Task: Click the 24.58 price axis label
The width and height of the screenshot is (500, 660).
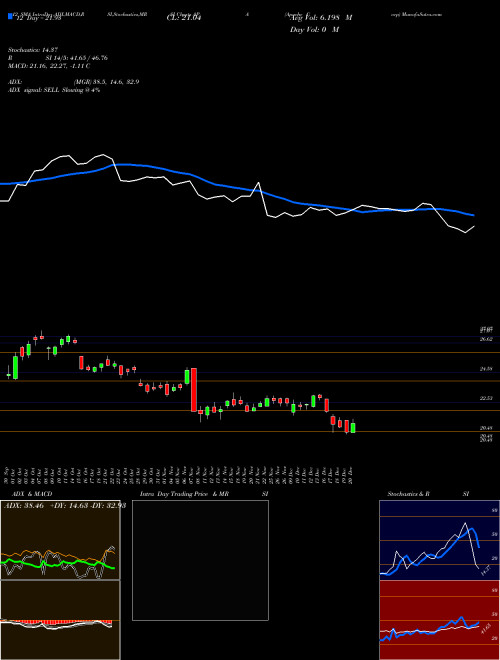Action: pos(486,369)
